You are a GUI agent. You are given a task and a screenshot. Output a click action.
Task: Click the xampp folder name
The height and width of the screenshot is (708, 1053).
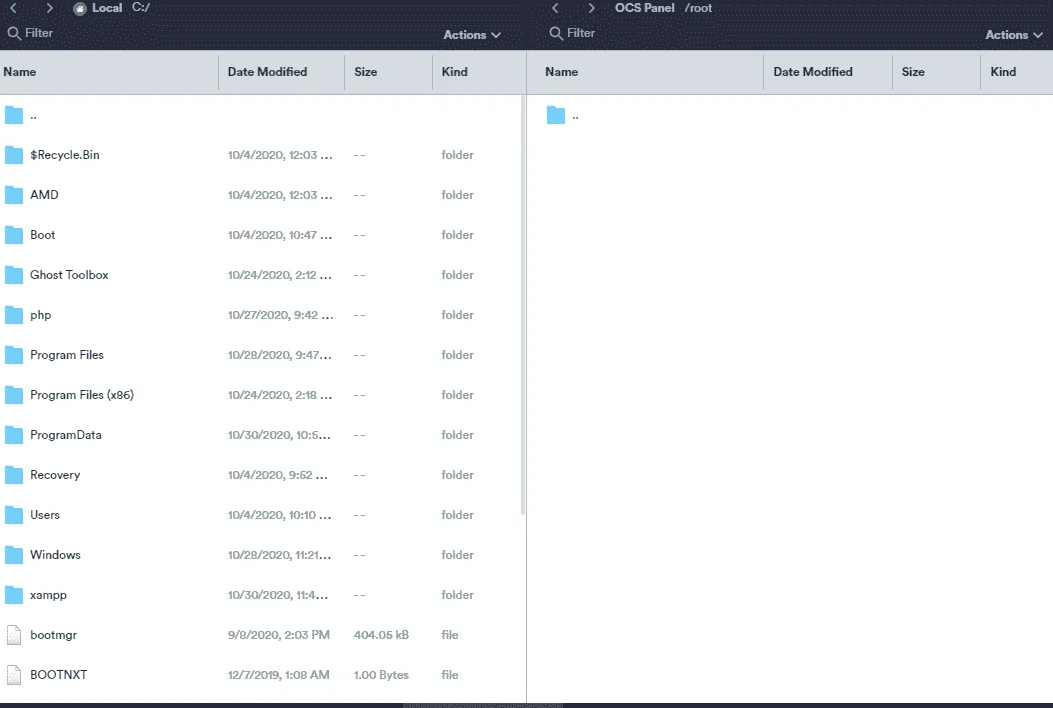(x=48, y=595)
